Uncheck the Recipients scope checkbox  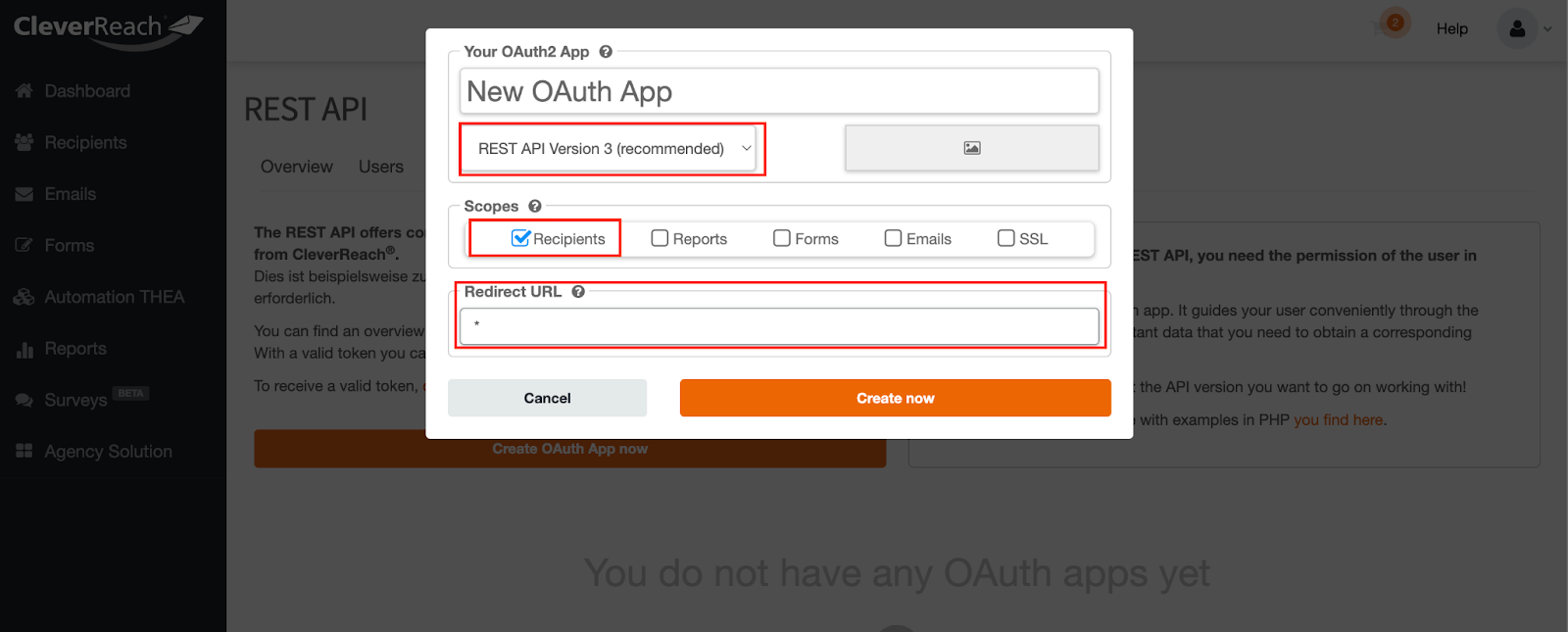tap(521, 238)
